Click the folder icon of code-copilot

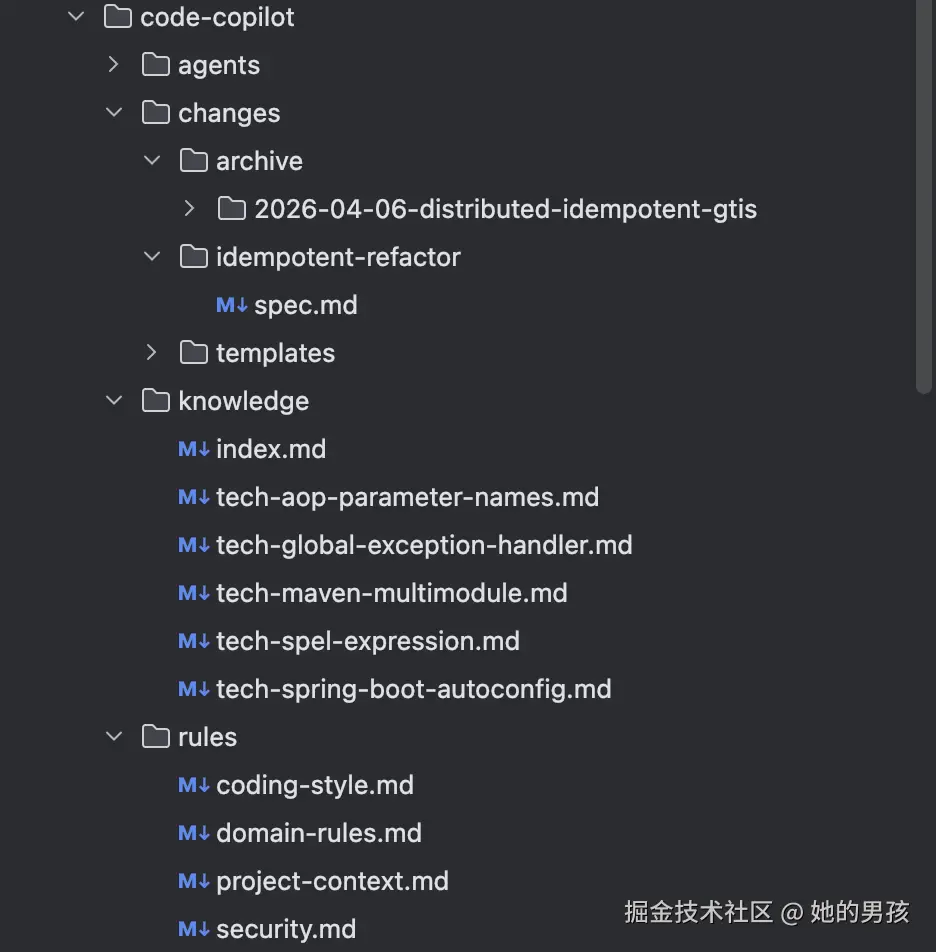tap(118, 17)
